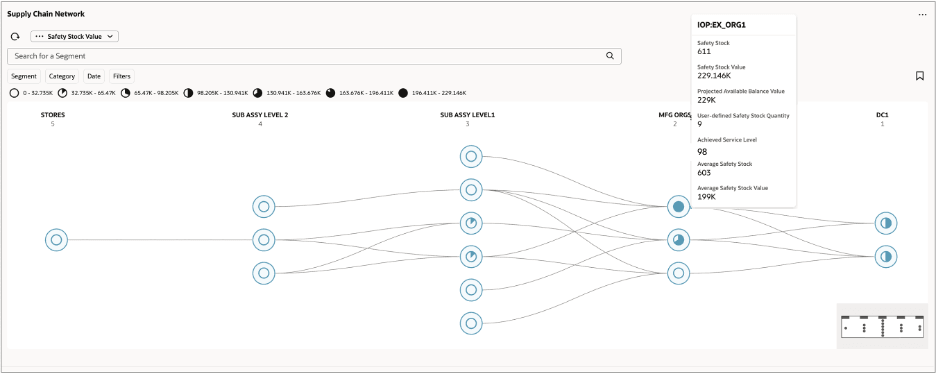936x374 pixels.
Task: Click into the Search for a Segment field
Action: [314, 56]
